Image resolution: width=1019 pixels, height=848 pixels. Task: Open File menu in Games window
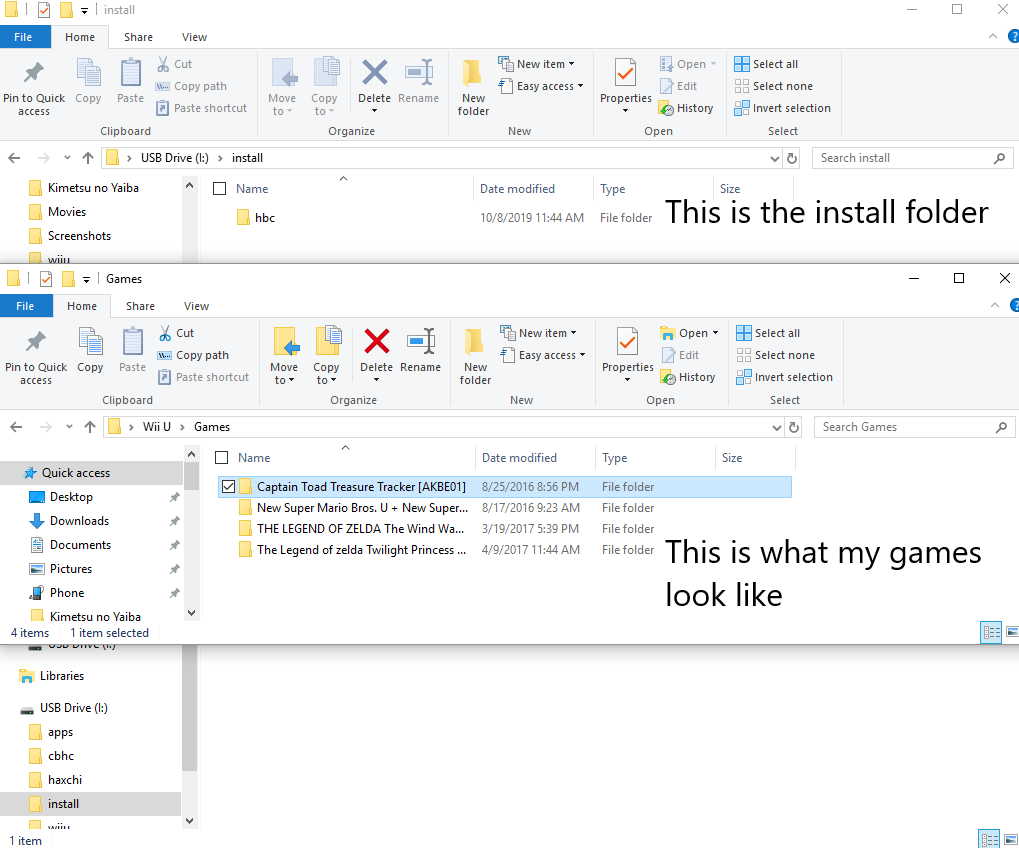[x=25, y=306]
